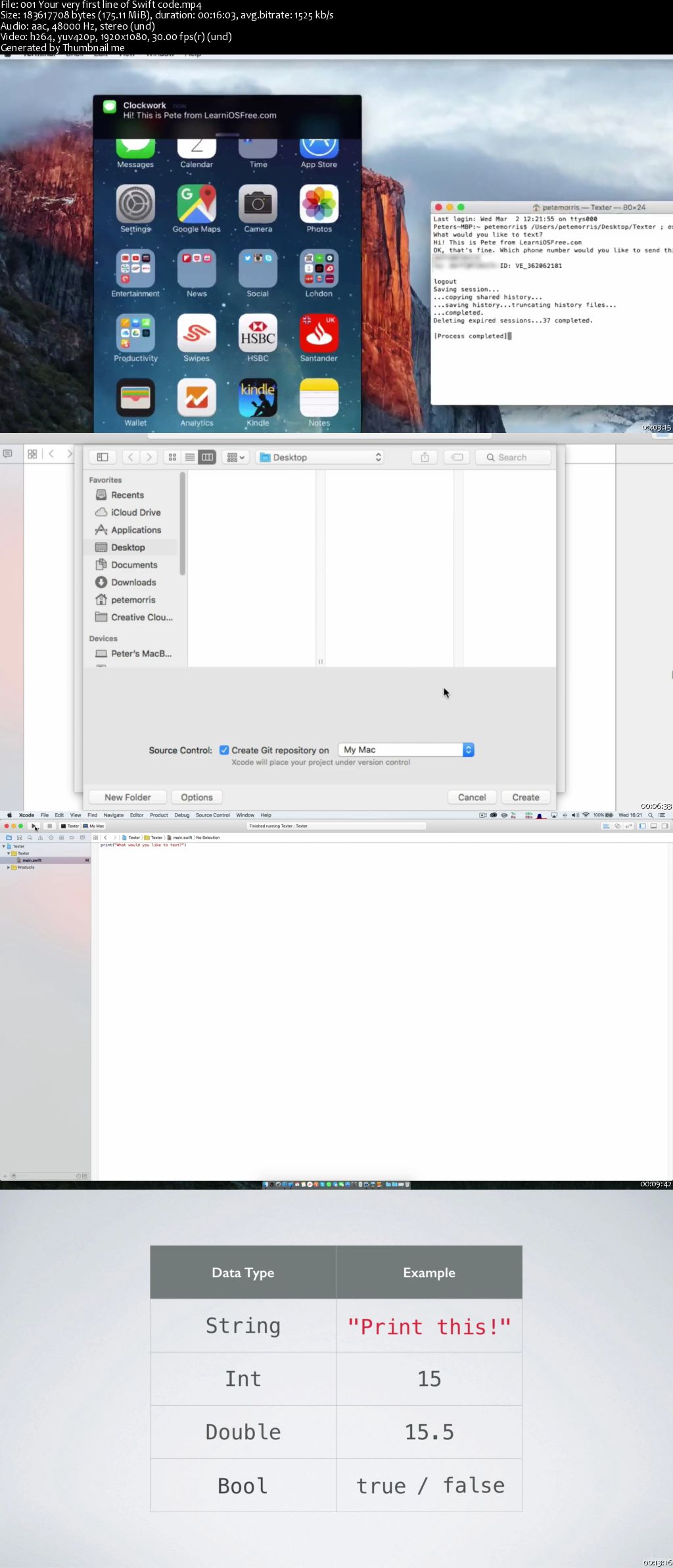Switch save dialog to icon view

(x=172, y=457)
